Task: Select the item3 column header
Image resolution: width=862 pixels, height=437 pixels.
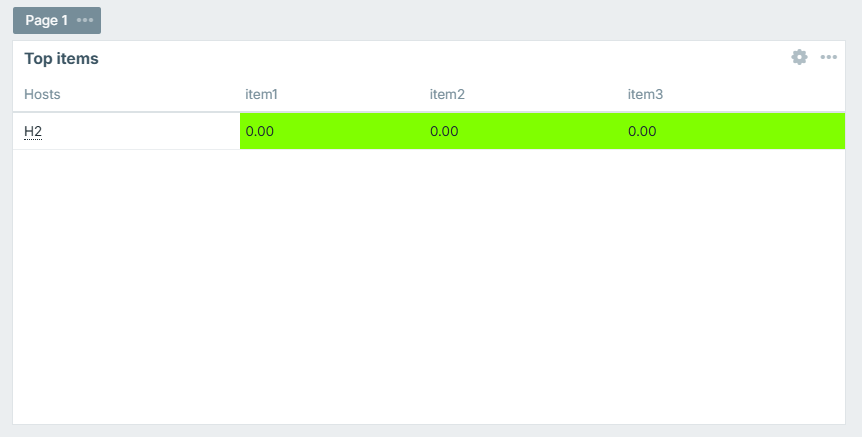Action: (645, 94)
